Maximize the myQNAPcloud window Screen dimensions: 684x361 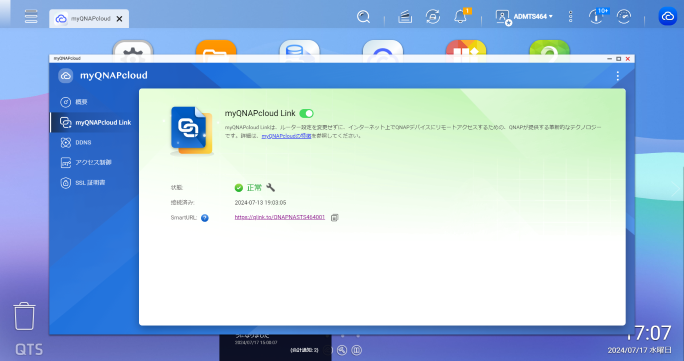tap(619, 58)
